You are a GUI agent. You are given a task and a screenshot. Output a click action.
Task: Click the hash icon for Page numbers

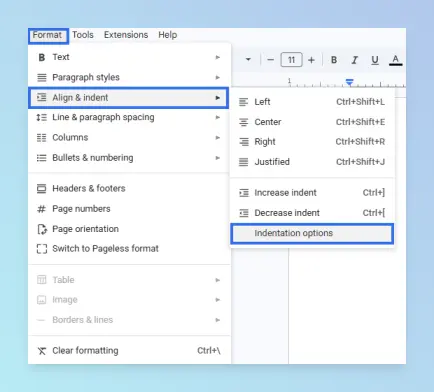click(x=41, y=209)
